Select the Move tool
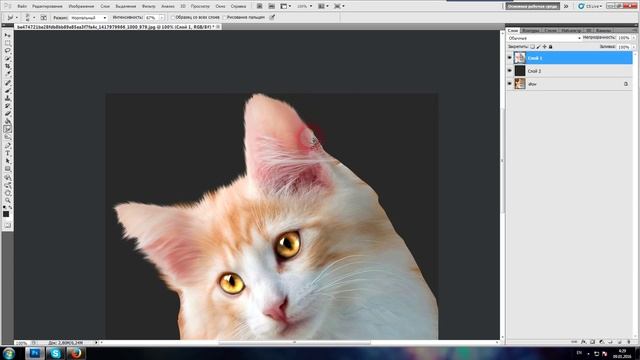This screenshot has height=360, width=640. [x=7, y=36]
